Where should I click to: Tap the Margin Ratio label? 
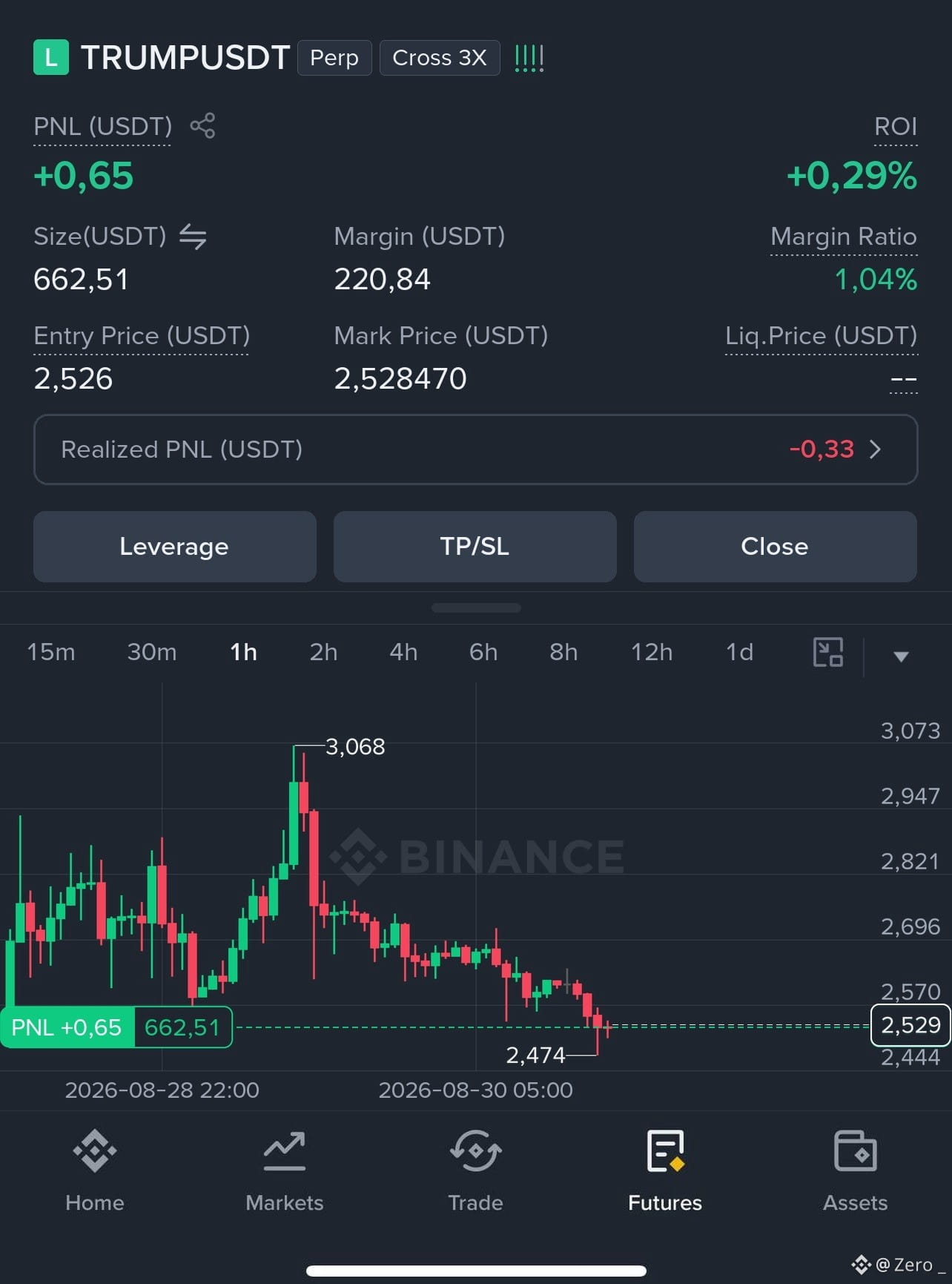coord(844,237)
